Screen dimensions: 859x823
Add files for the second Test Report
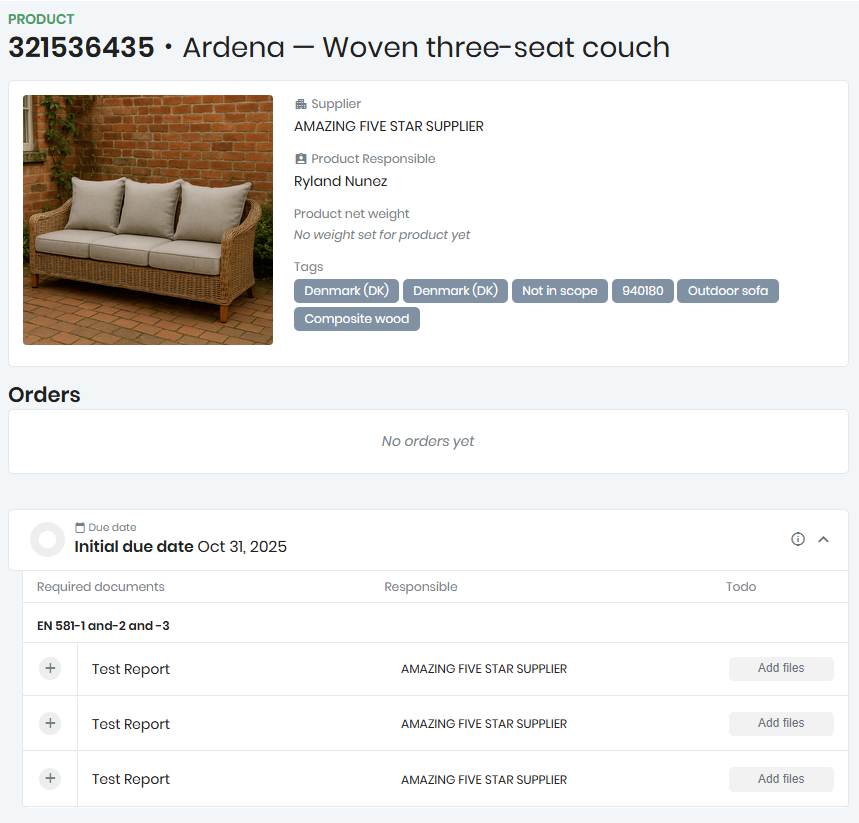pos(781,723)
